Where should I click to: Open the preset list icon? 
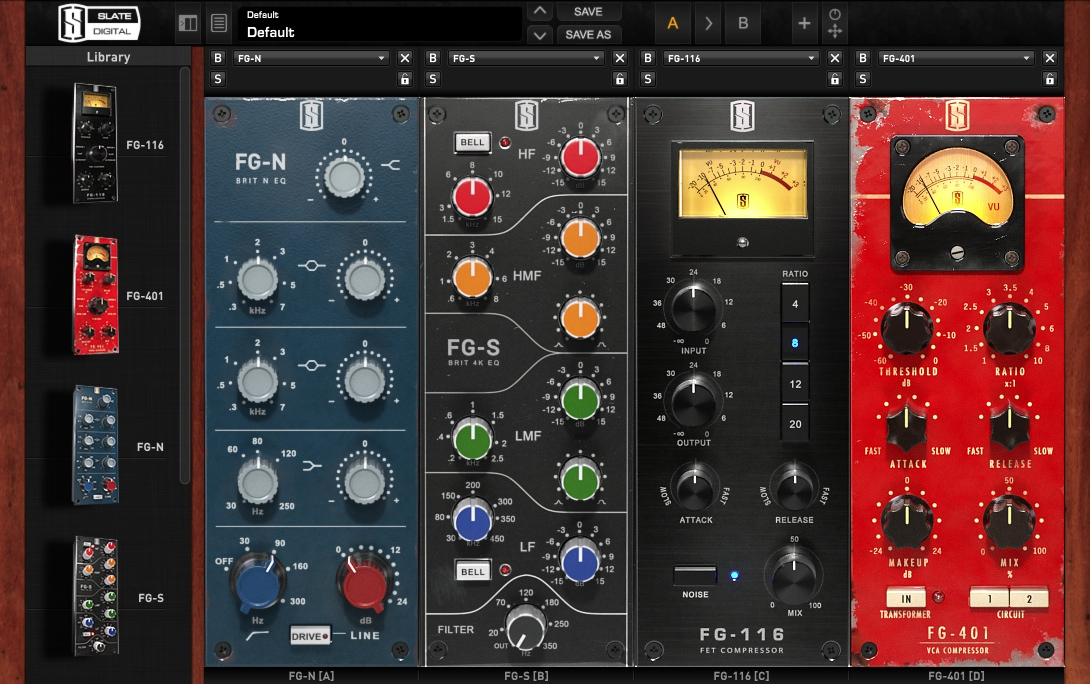point(219,23)
